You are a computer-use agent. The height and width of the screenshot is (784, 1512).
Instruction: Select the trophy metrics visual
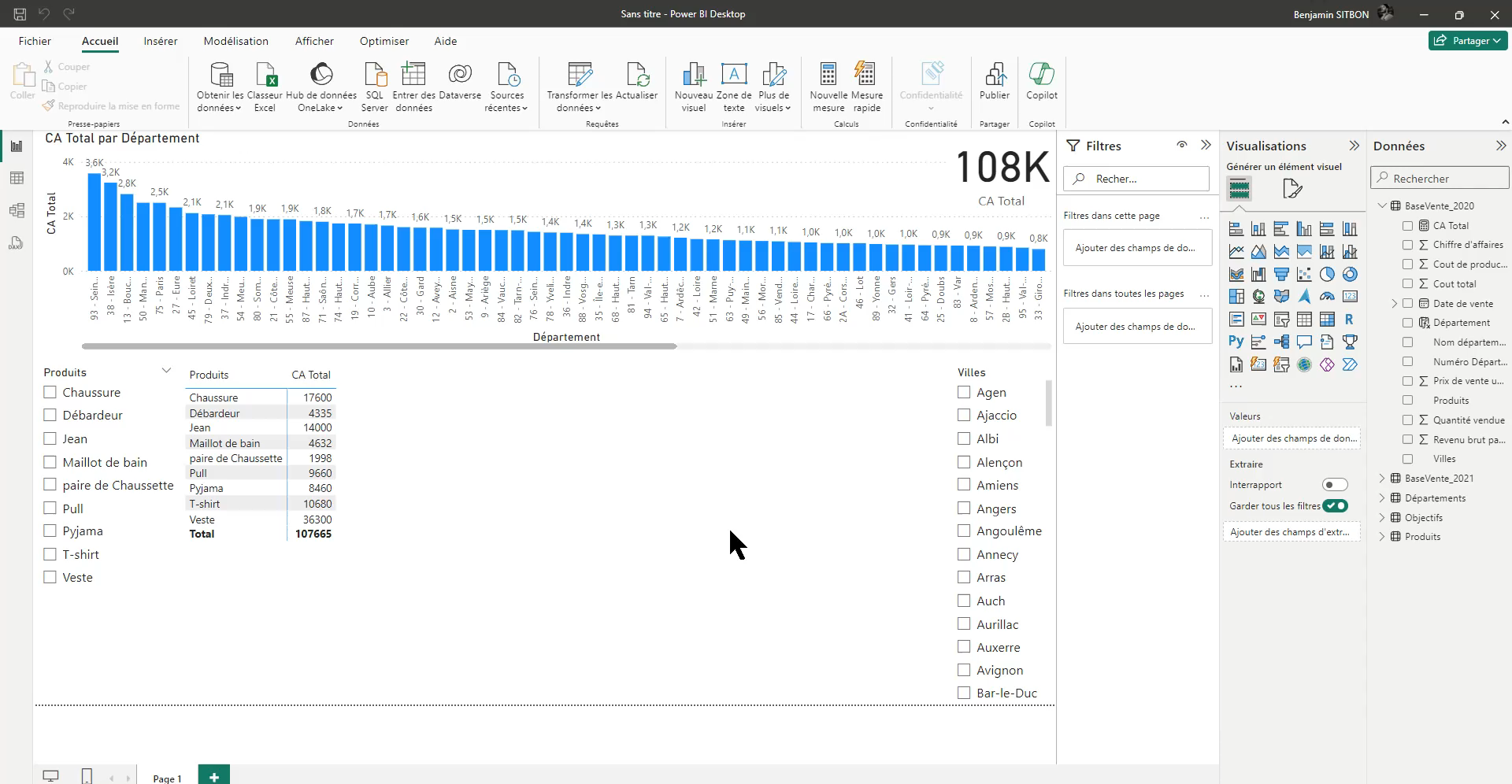(x=1350, y=342)
